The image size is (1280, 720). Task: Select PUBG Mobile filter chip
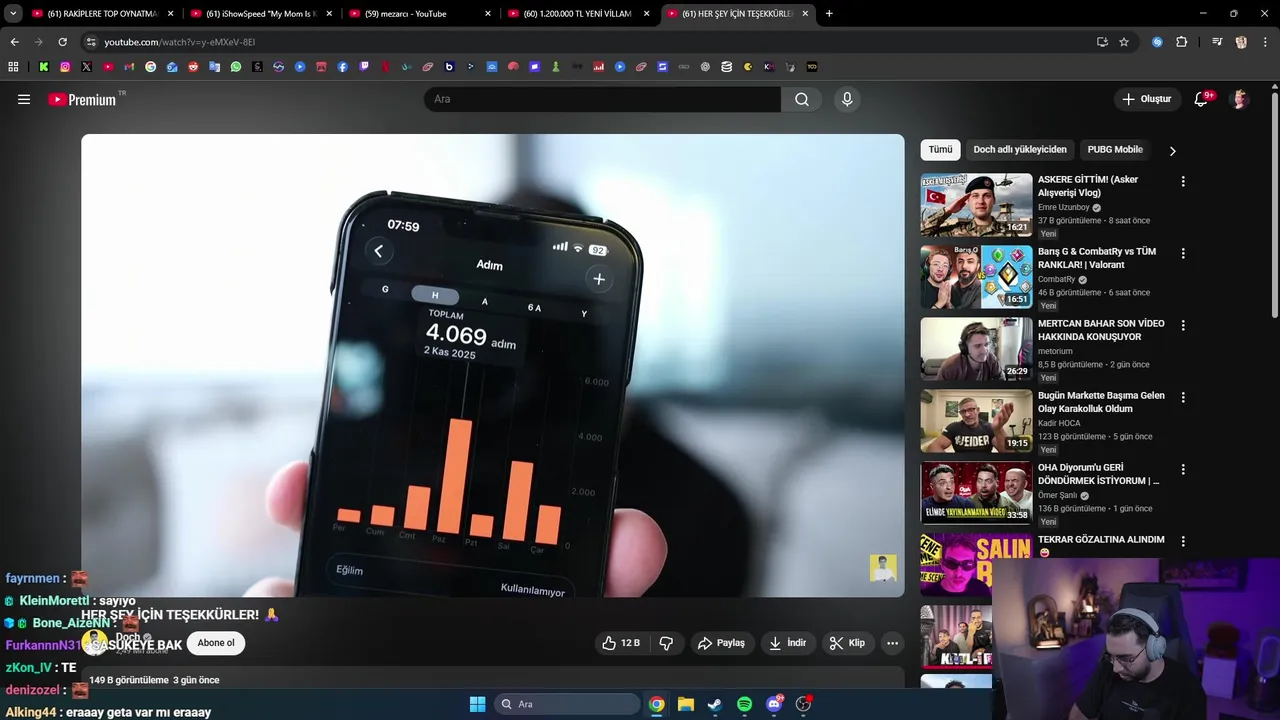tap(1115, 150)
